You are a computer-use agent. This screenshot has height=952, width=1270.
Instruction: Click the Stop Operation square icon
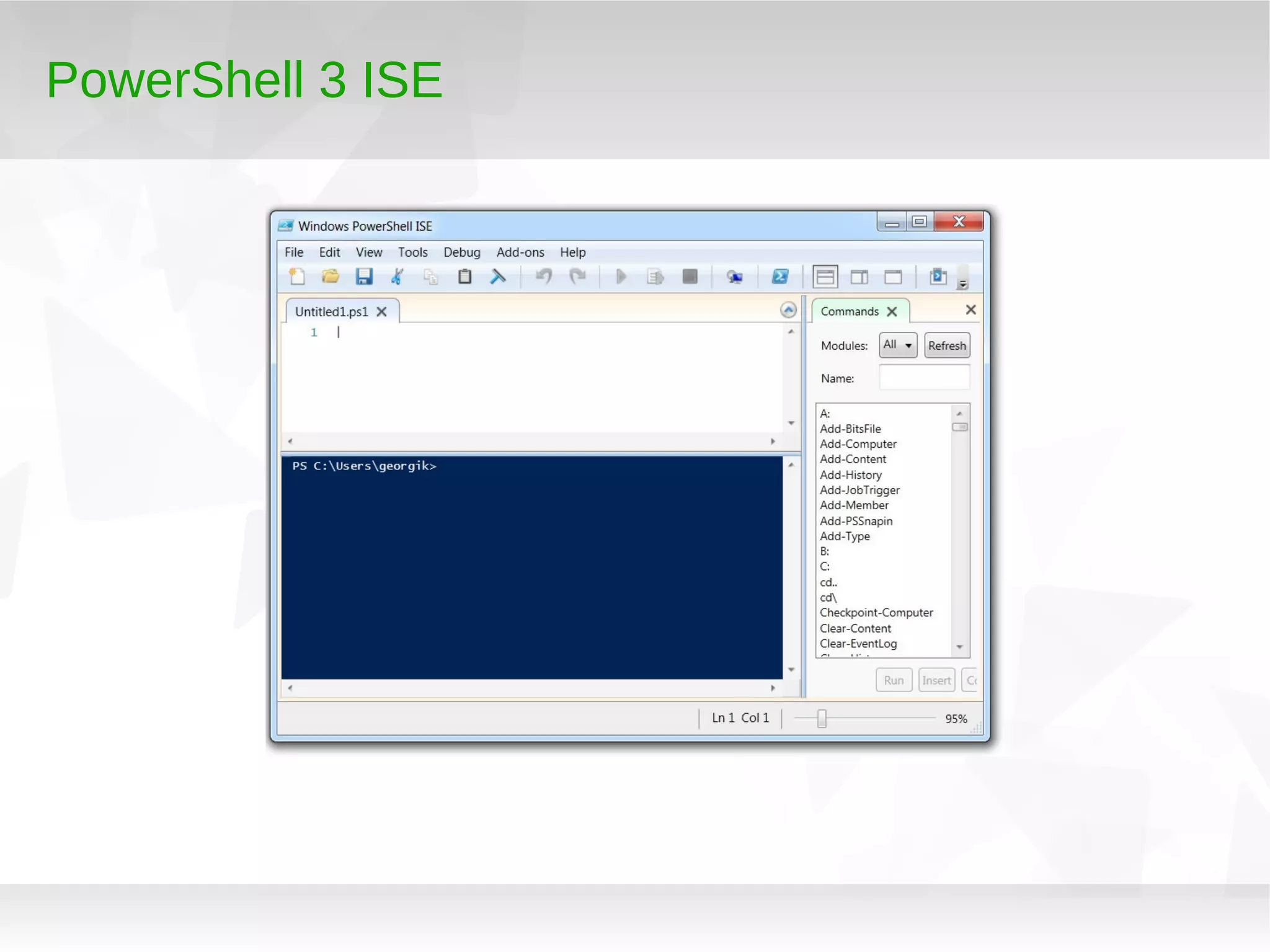690,277
